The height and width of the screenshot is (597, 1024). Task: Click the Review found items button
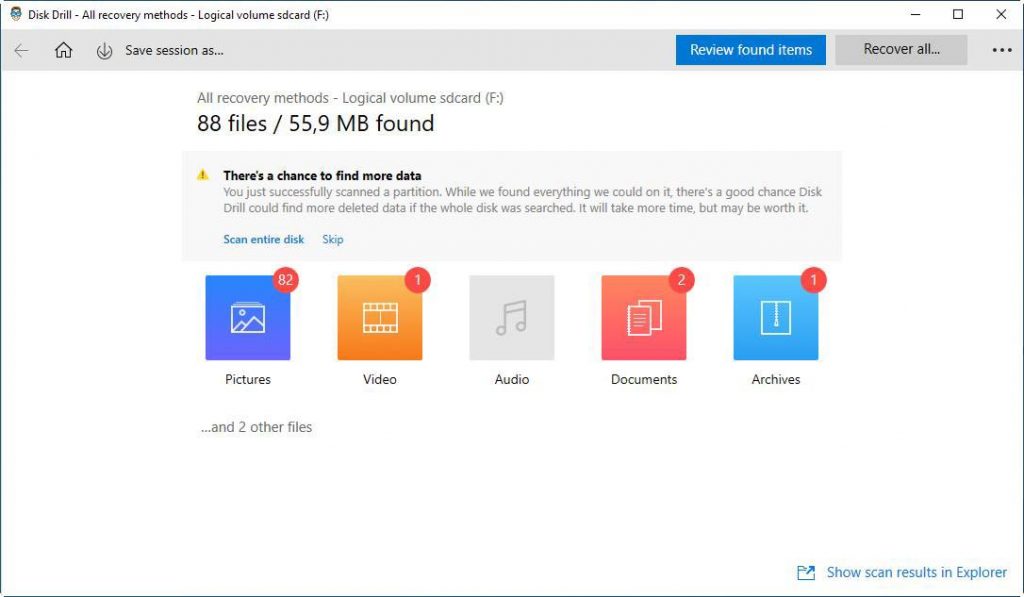750,49
